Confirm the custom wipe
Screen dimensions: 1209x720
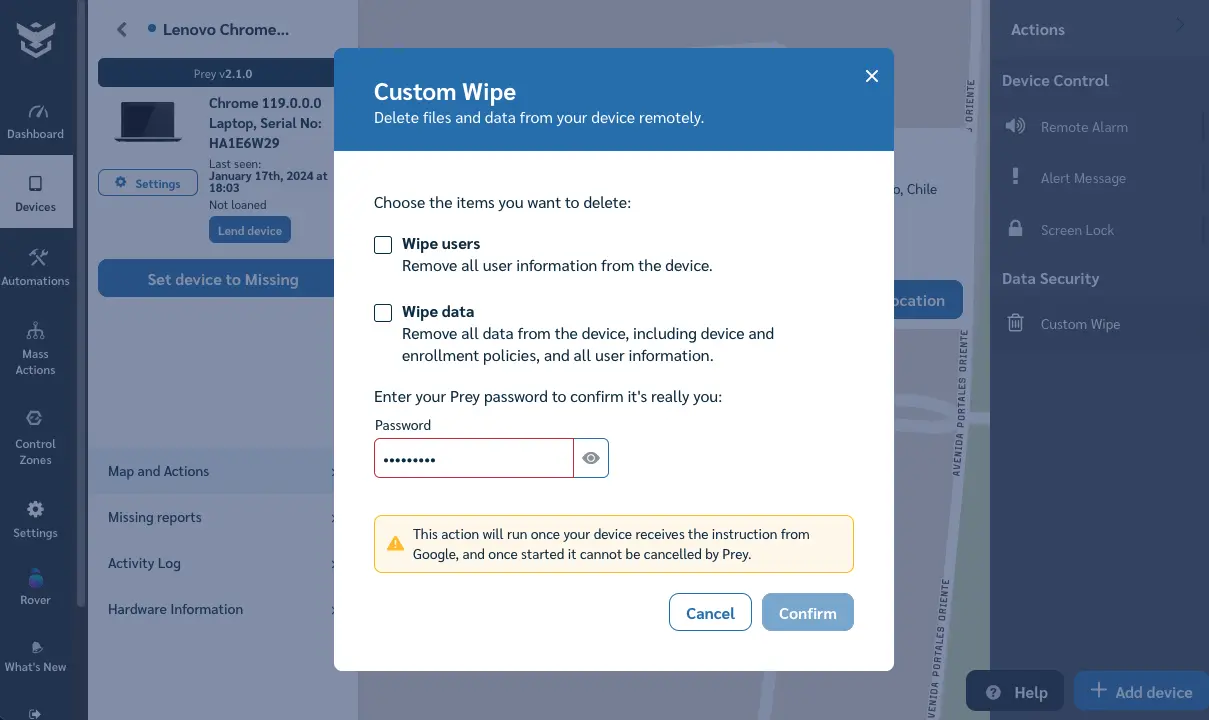click(x=808, y=613)
